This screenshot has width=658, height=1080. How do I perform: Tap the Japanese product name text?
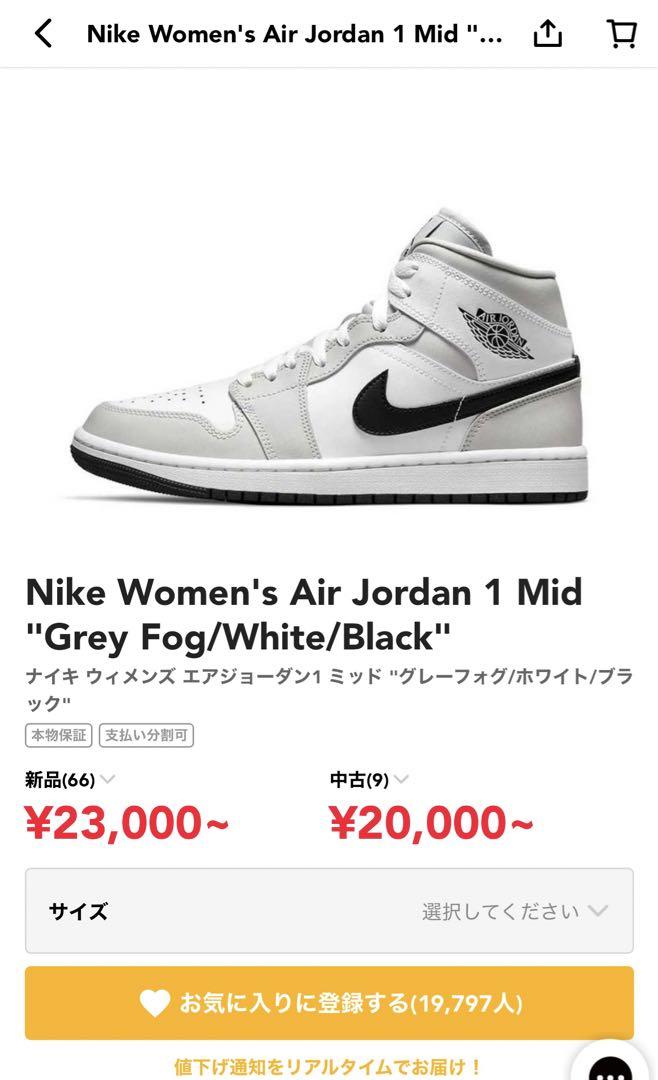tap(329, 689)
